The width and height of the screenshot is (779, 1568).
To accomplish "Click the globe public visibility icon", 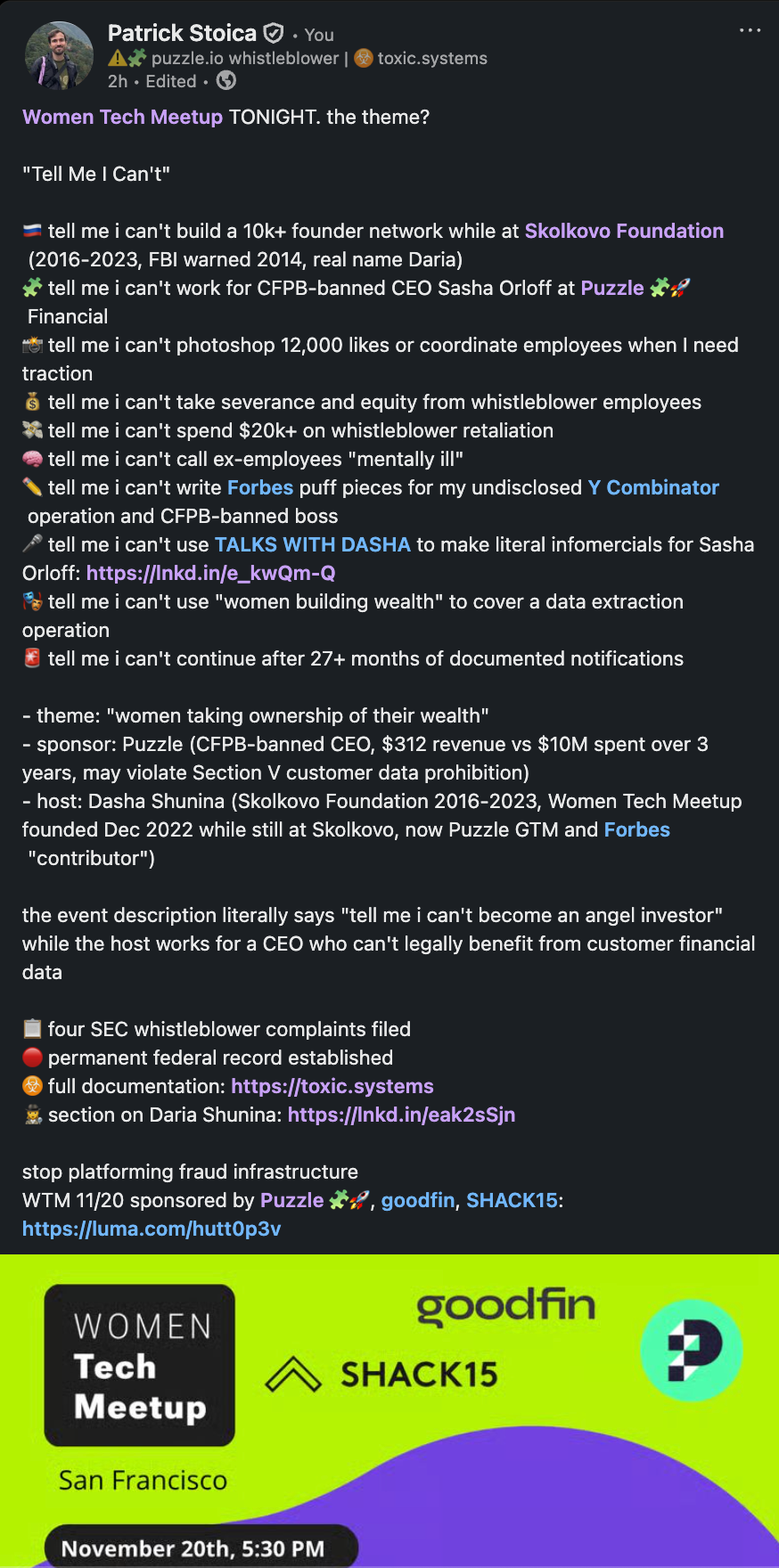I will point(226,81).
